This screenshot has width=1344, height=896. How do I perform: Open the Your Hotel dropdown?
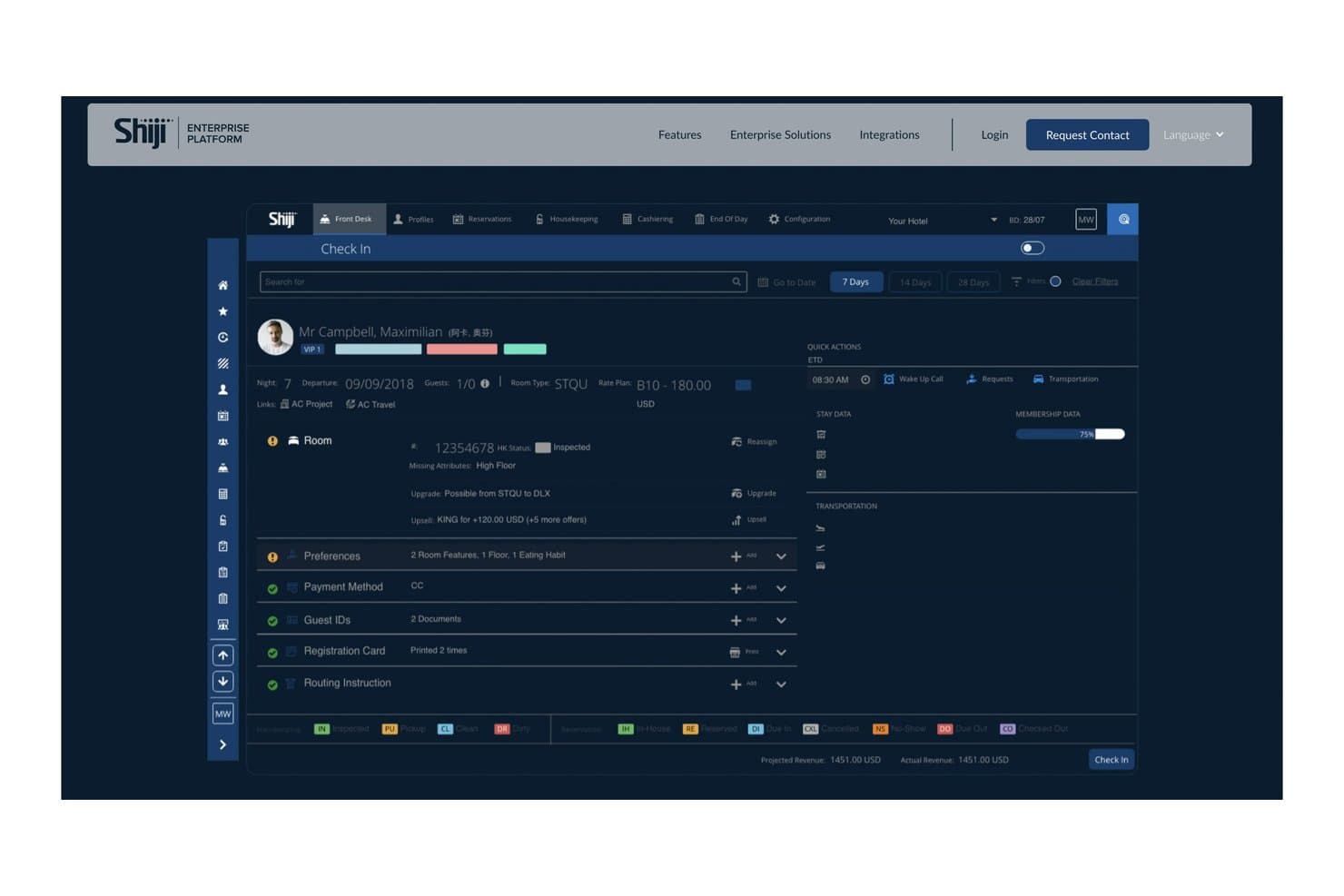click(x=942, y=221)
